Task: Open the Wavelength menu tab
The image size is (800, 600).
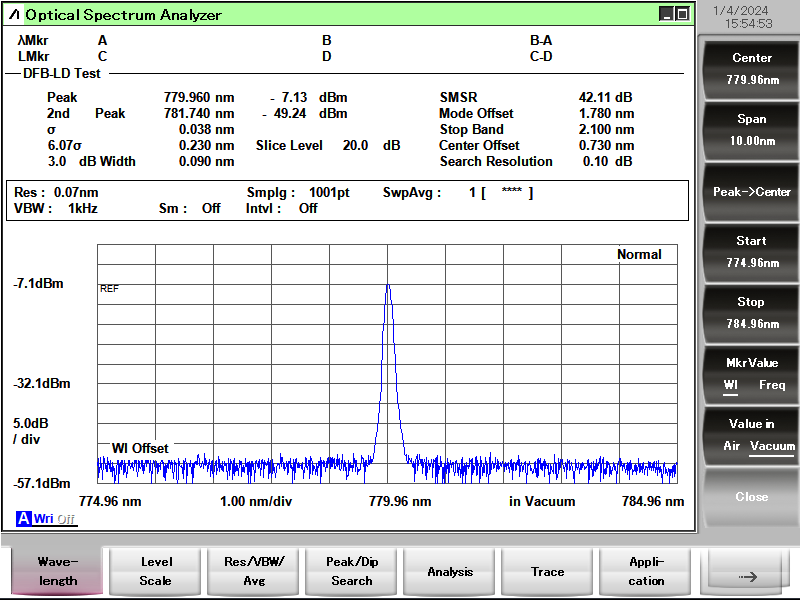Action: point(57,571)
